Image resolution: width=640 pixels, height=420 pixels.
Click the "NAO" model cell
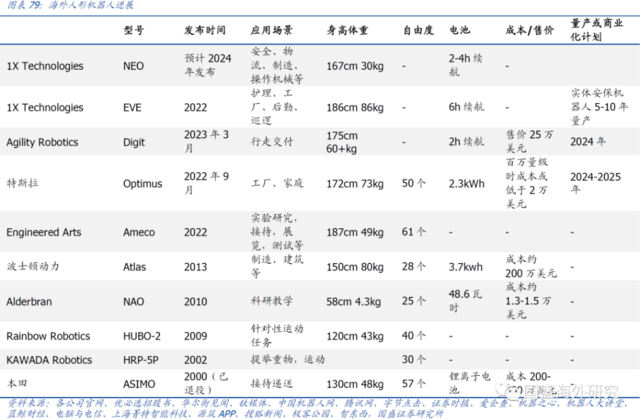[x=133, y=302]
